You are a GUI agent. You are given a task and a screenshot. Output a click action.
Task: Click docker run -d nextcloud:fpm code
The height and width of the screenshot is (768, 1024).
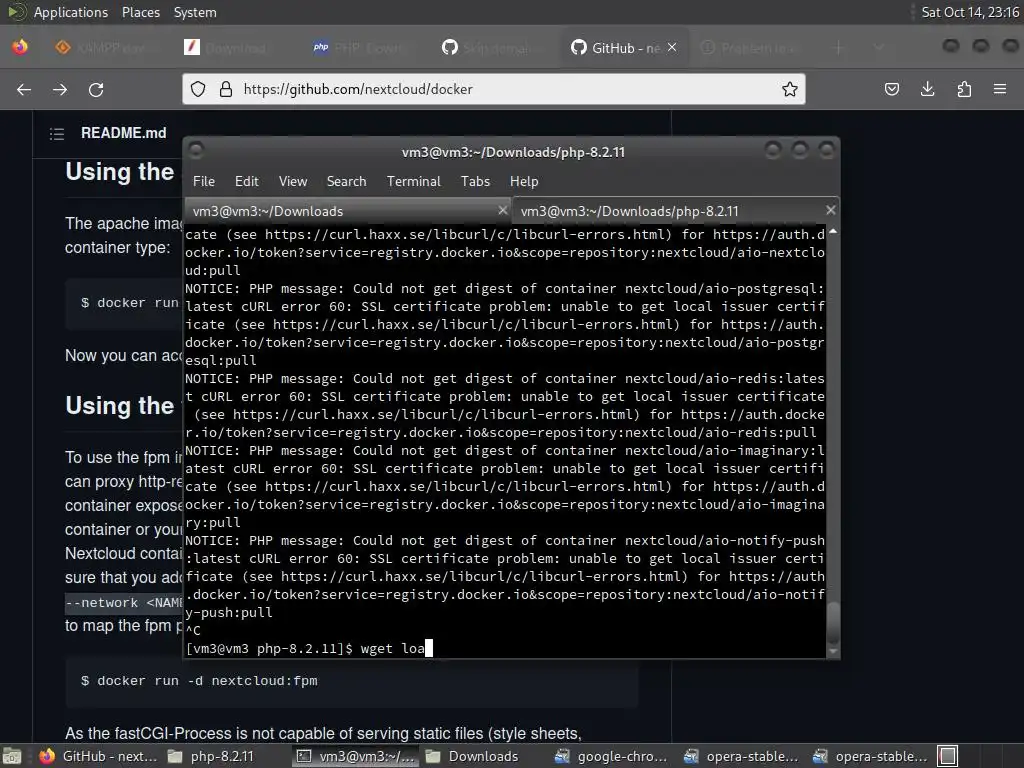pyautogui.click(x=199, y=680)
